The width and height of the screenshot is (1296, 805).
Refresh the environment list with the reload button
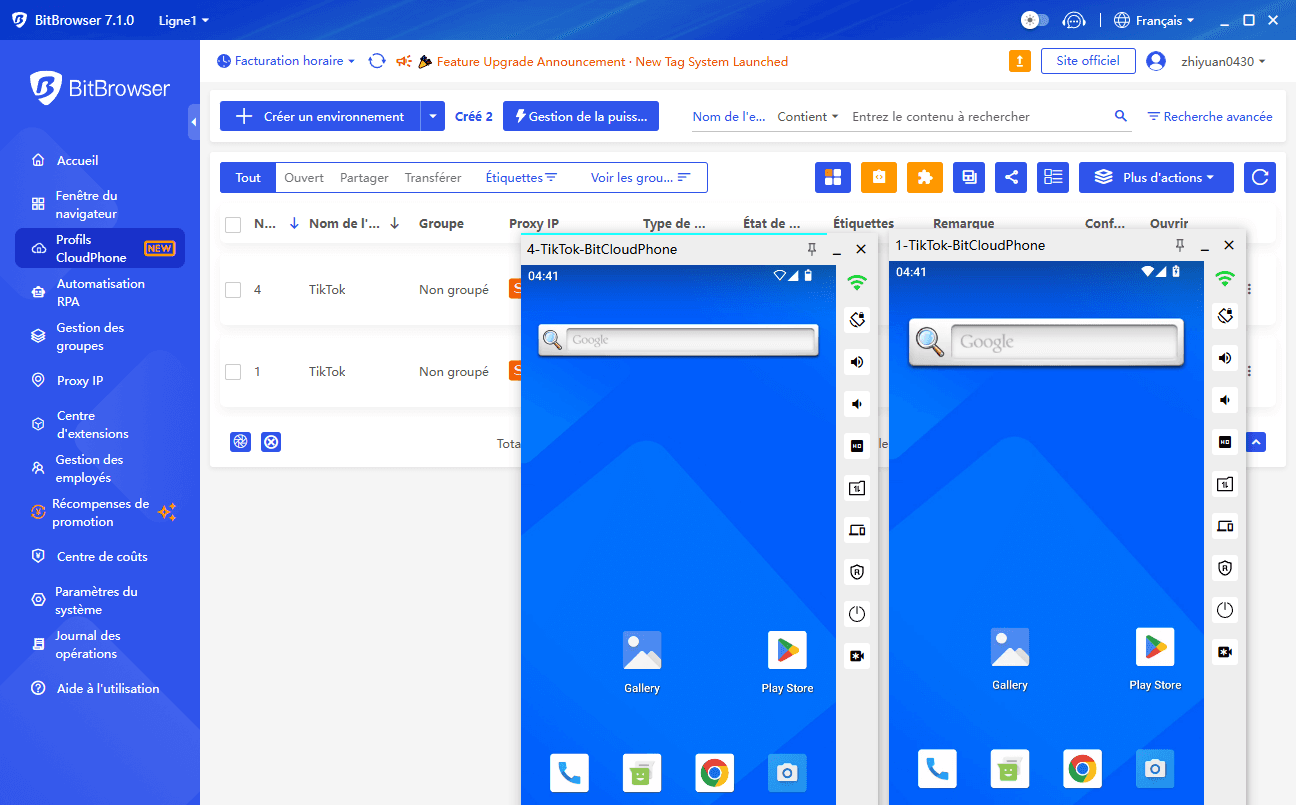1260,177
